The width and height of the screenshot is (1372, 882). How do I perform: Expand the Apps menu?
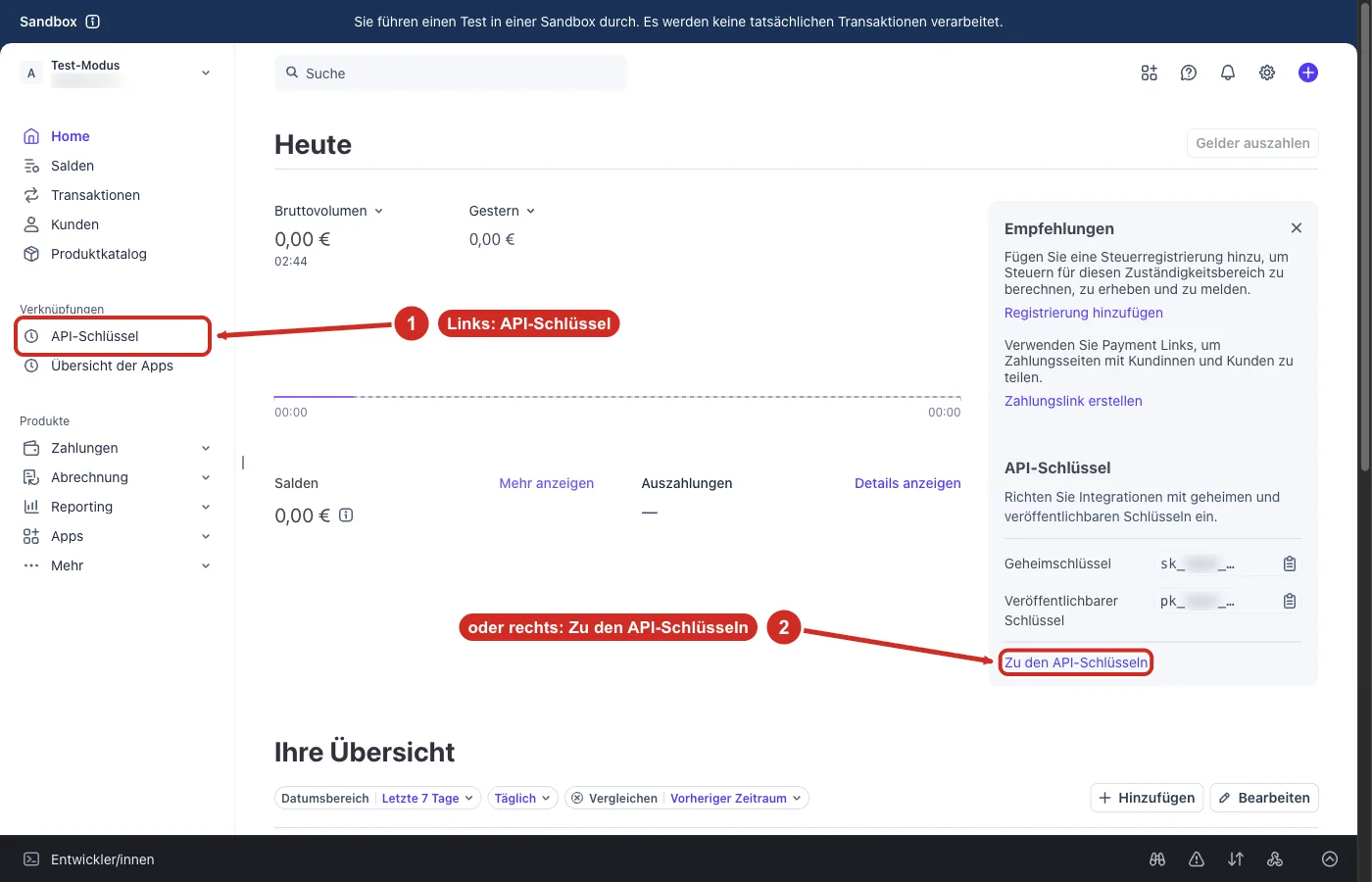(x=117, y=536)
